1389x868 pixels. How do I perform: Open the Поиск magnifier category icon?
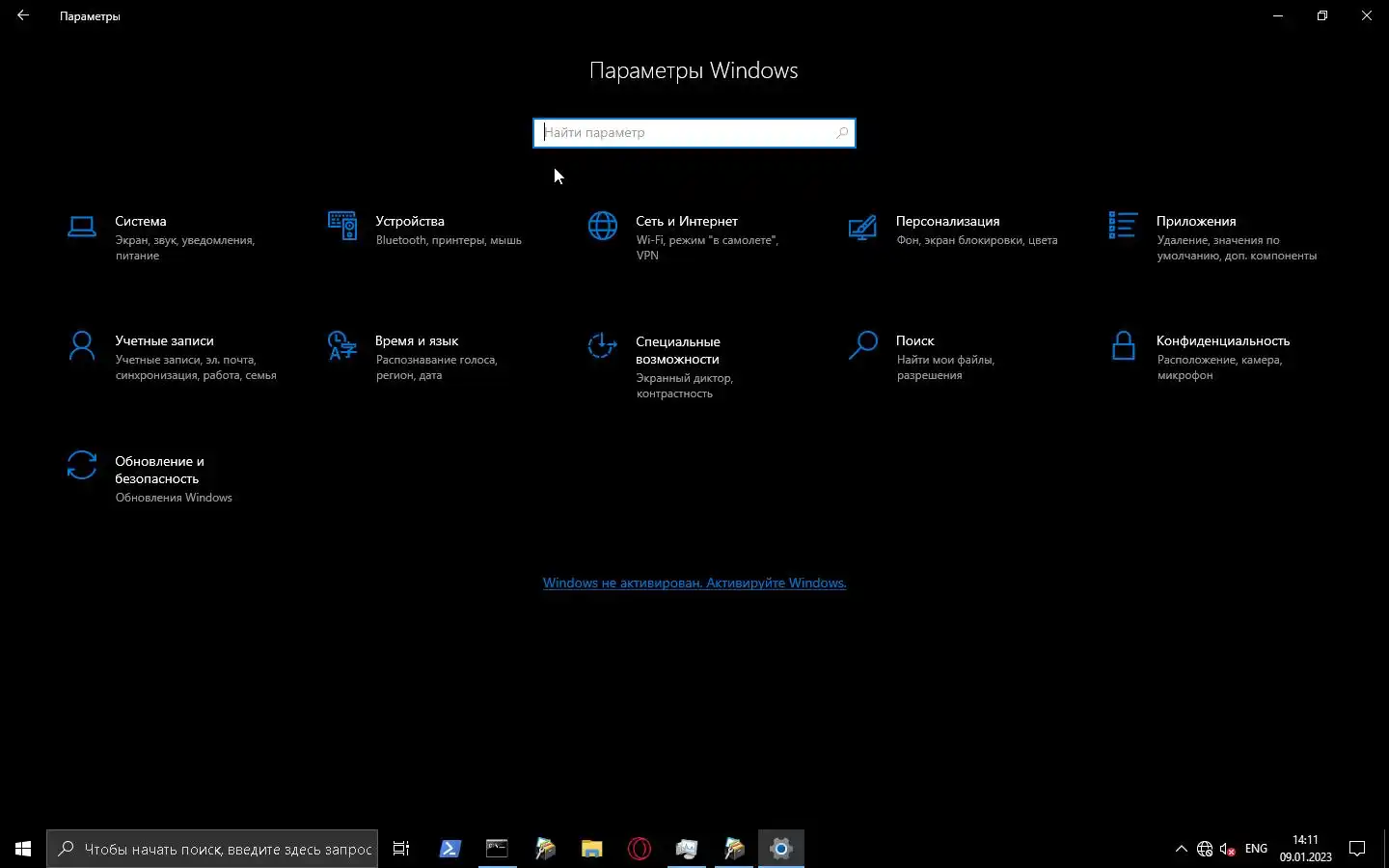pyautogui.click(x=862, y=345)
